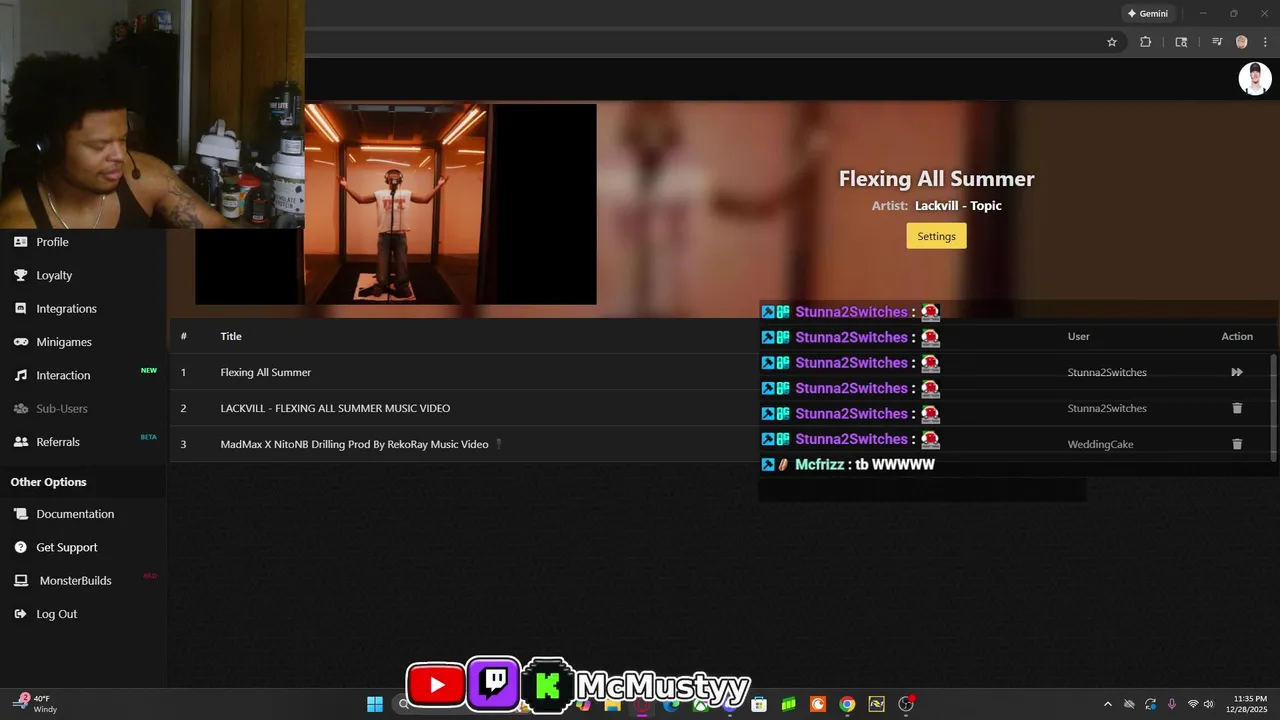Click the microphone tray icon
Image resolution: width=1280 pixels, height=720 pixels.
pyautogui.click(x=1172, y=704)
